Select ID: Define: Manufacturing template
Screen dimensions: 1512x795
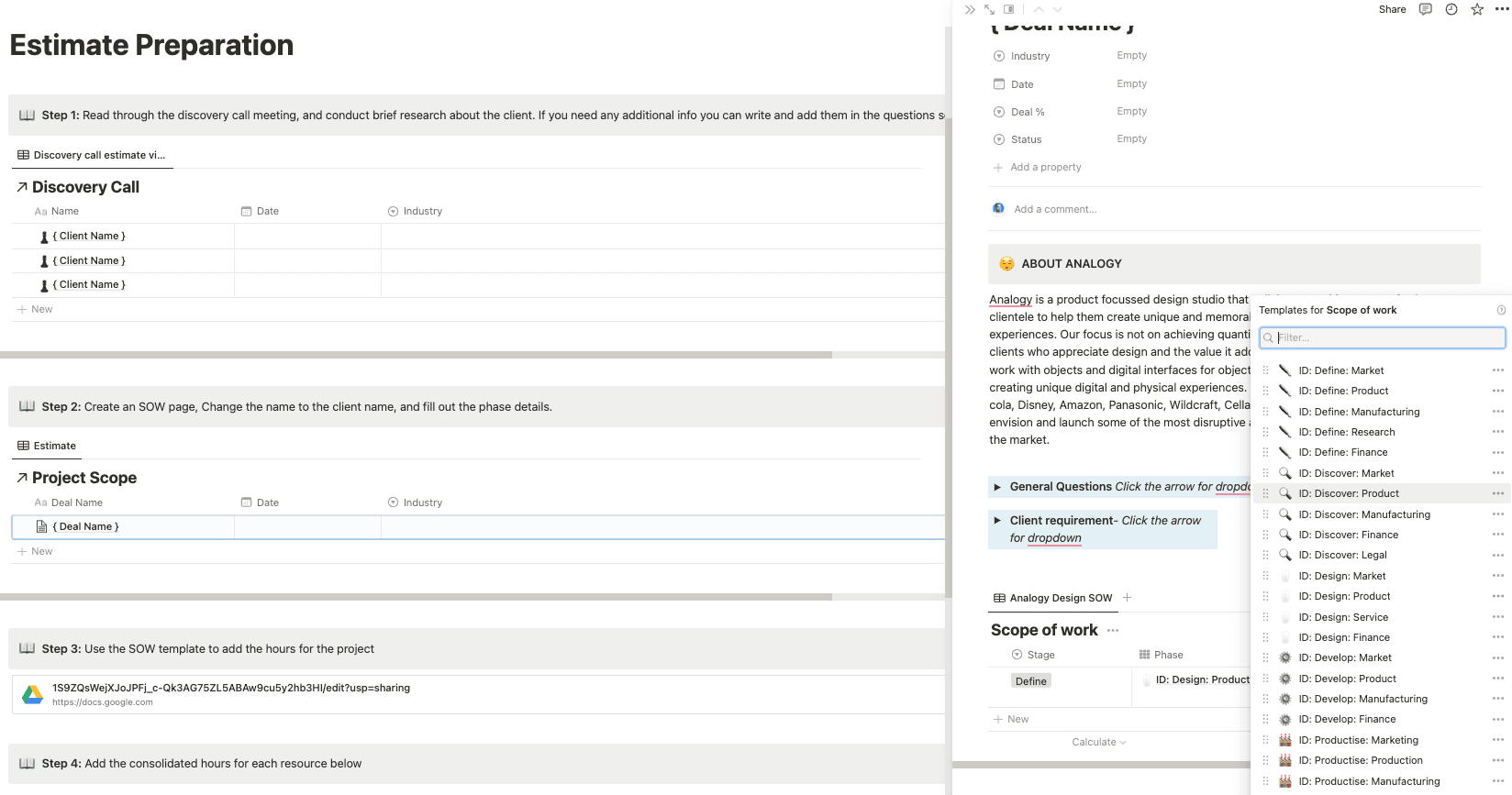click(x=1358, y=412)
